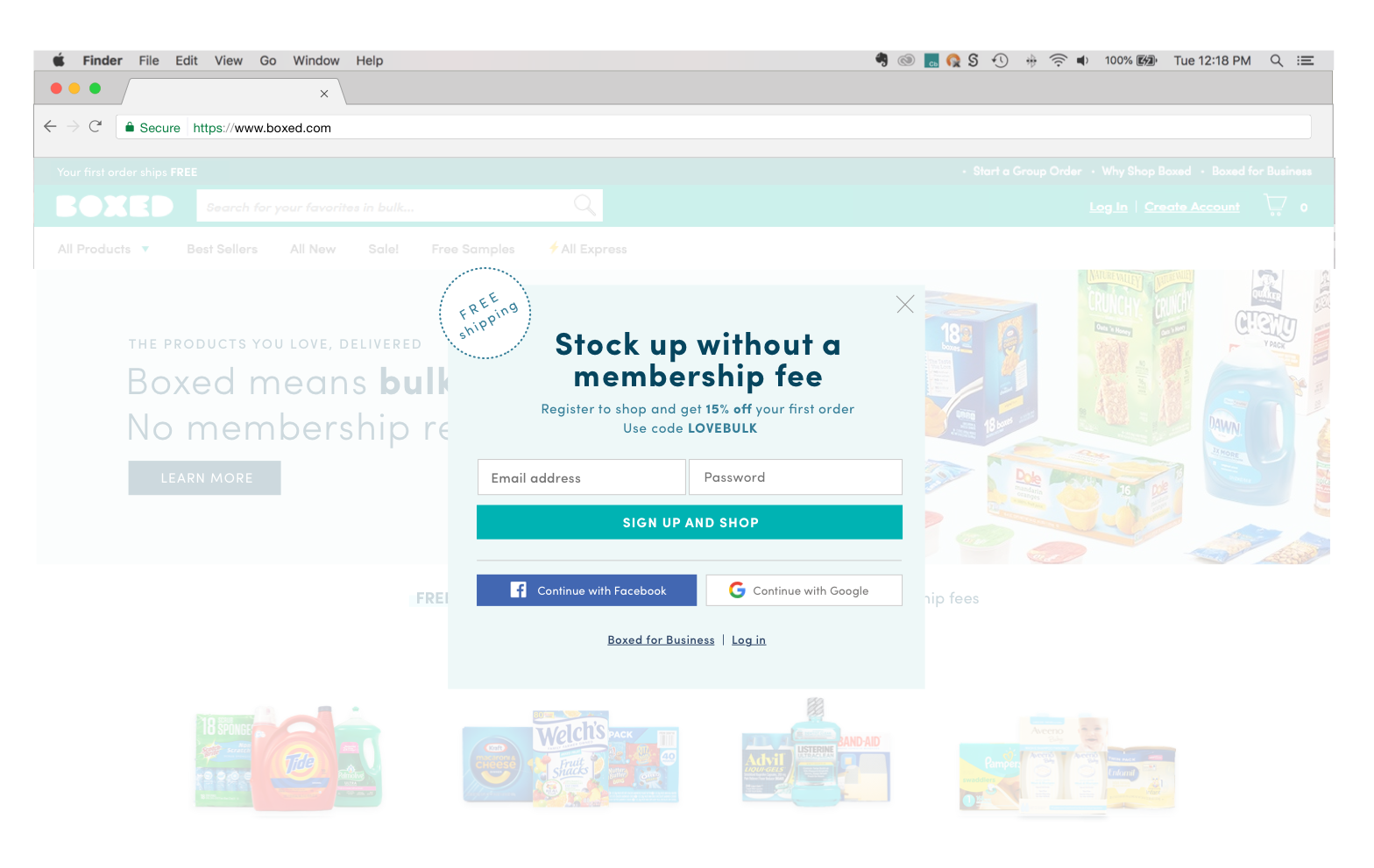Open the Wi-Fi status menu icon
1374x868 pixels.
1058,60
